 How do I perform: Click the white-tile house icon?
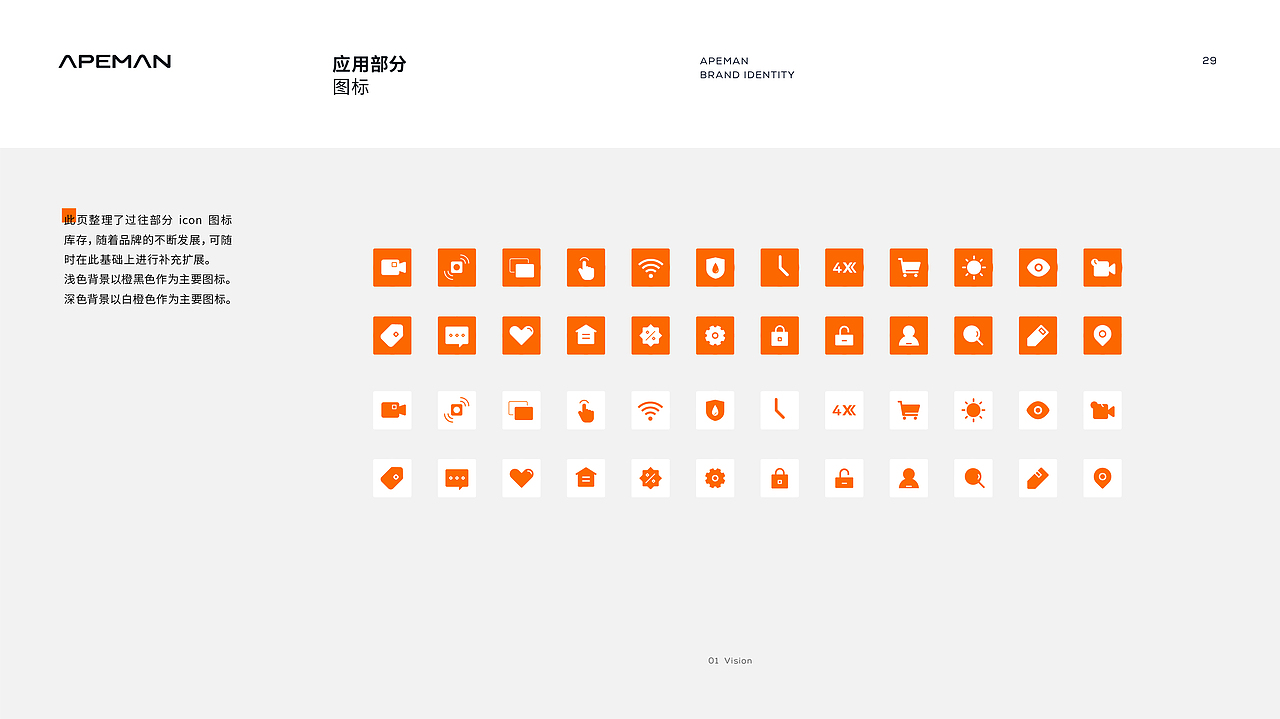point(586,478)
